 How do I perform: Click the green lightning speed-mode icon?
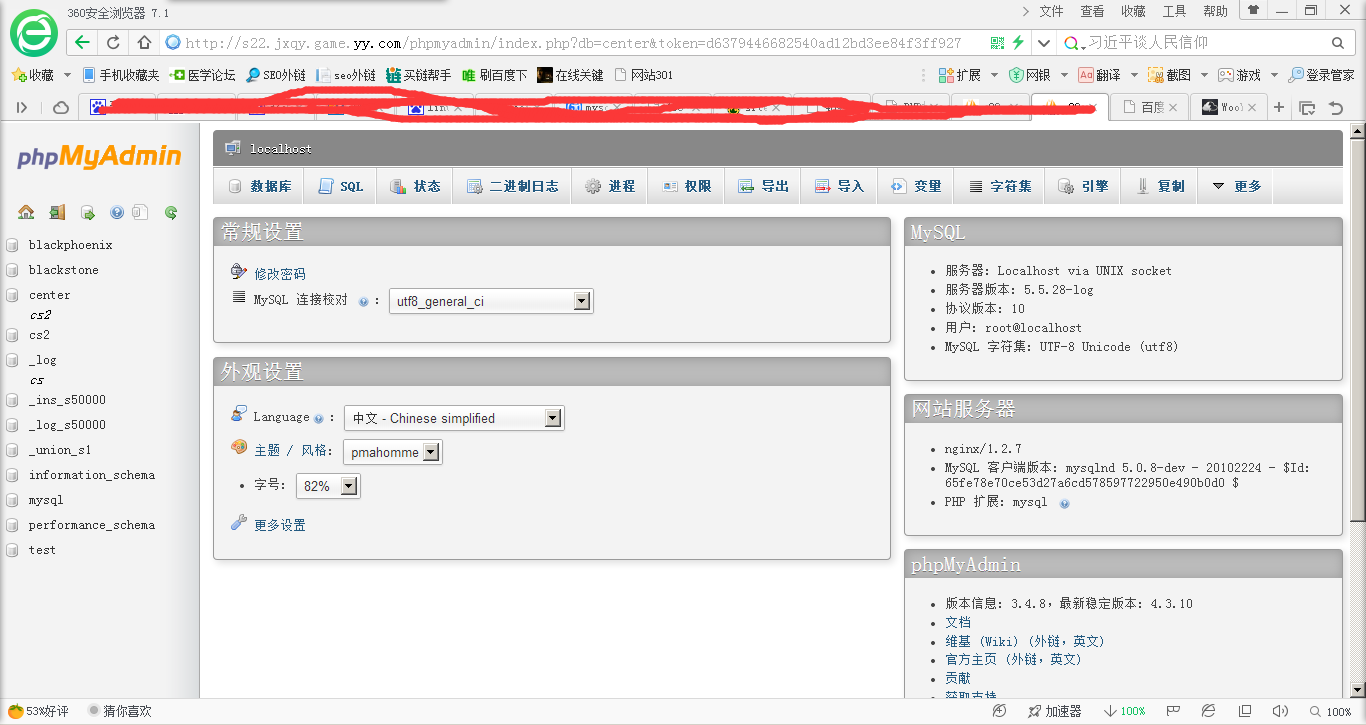[1018, 43]
